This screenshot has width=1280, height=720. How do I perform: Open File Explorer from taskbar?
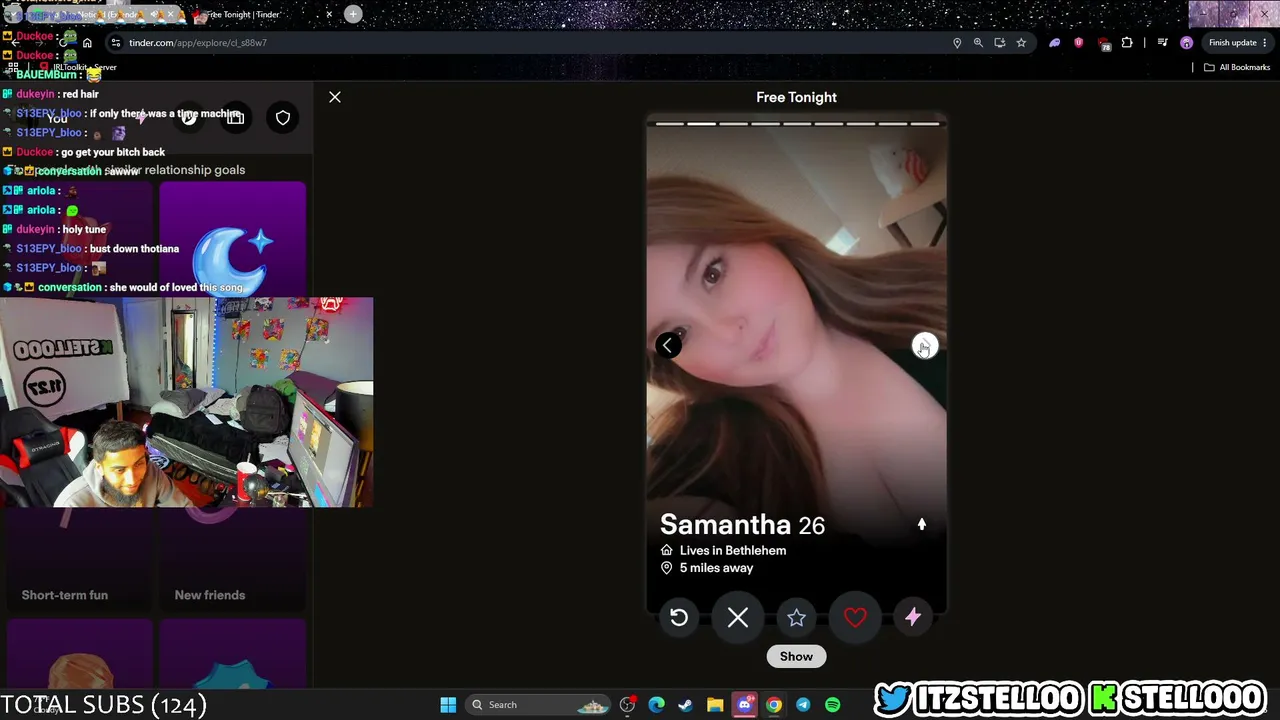click(715, 705)
